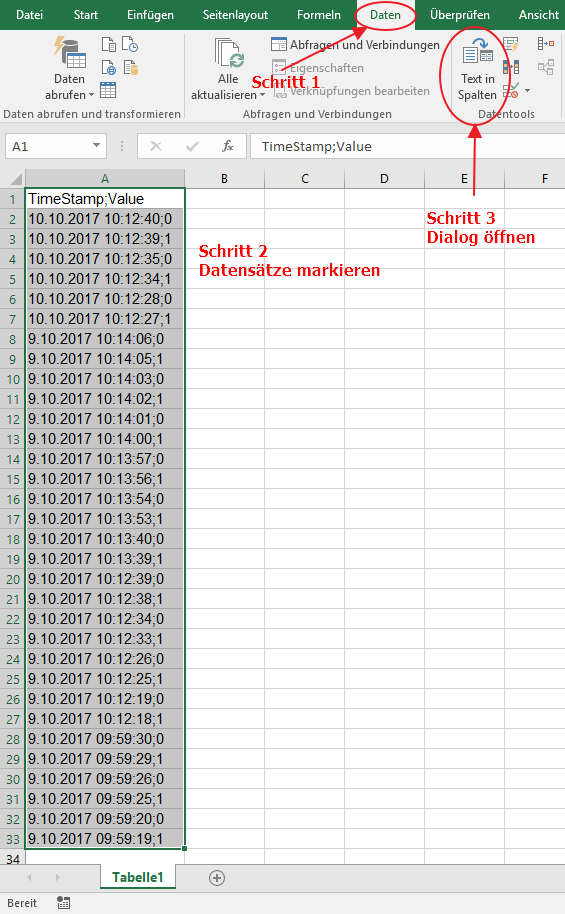Click the Aus dem Web import icon
This screenshot has width=565, height=914.
[109, 67]
